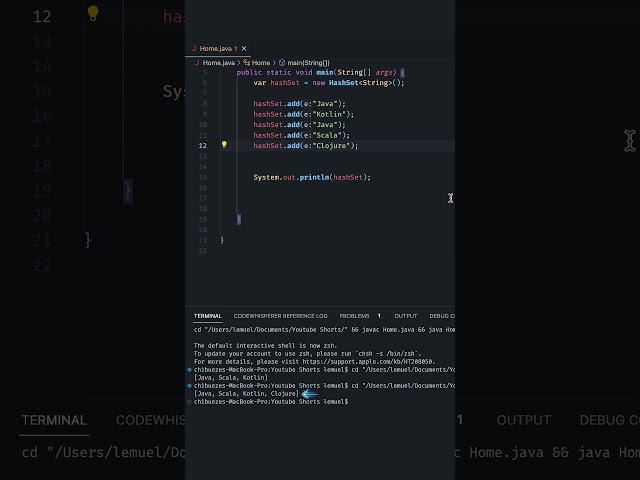Click the blue arrow next to the Clojure output
This screenshot has width=640, height=480.
pos(310,393)
